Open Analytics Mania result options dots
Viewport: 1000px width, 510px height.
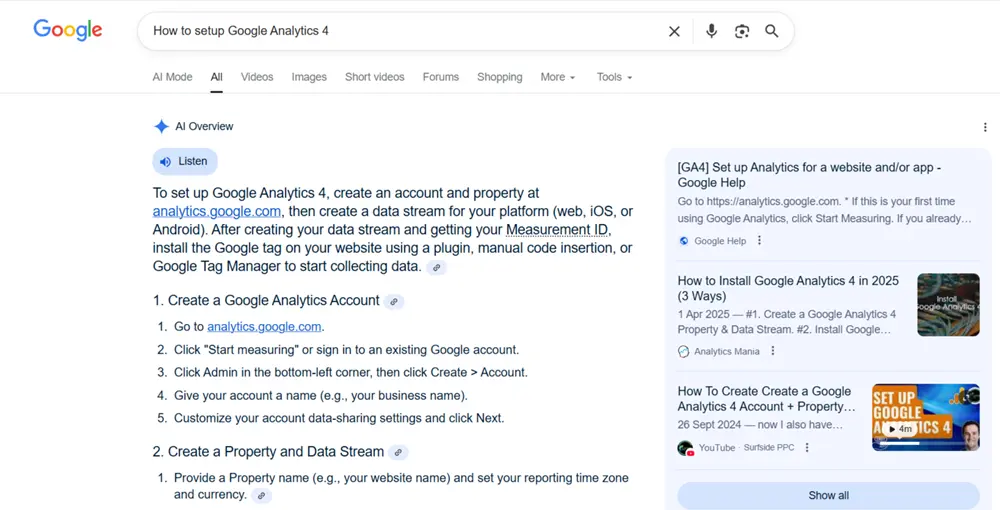tap(773, 351)
